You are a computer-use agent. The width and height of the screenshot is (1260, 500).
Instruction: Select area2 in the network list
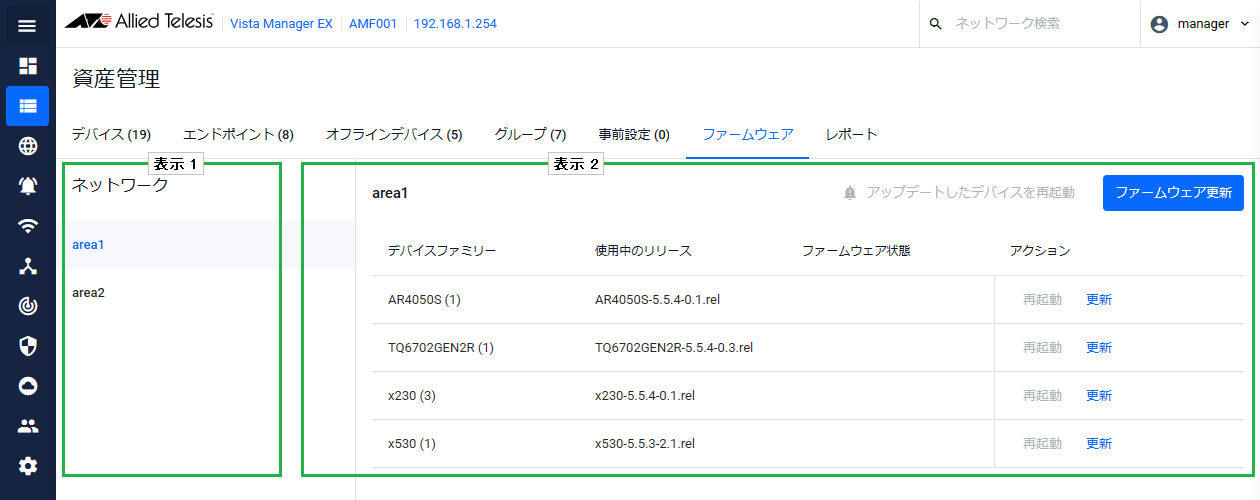88,293
